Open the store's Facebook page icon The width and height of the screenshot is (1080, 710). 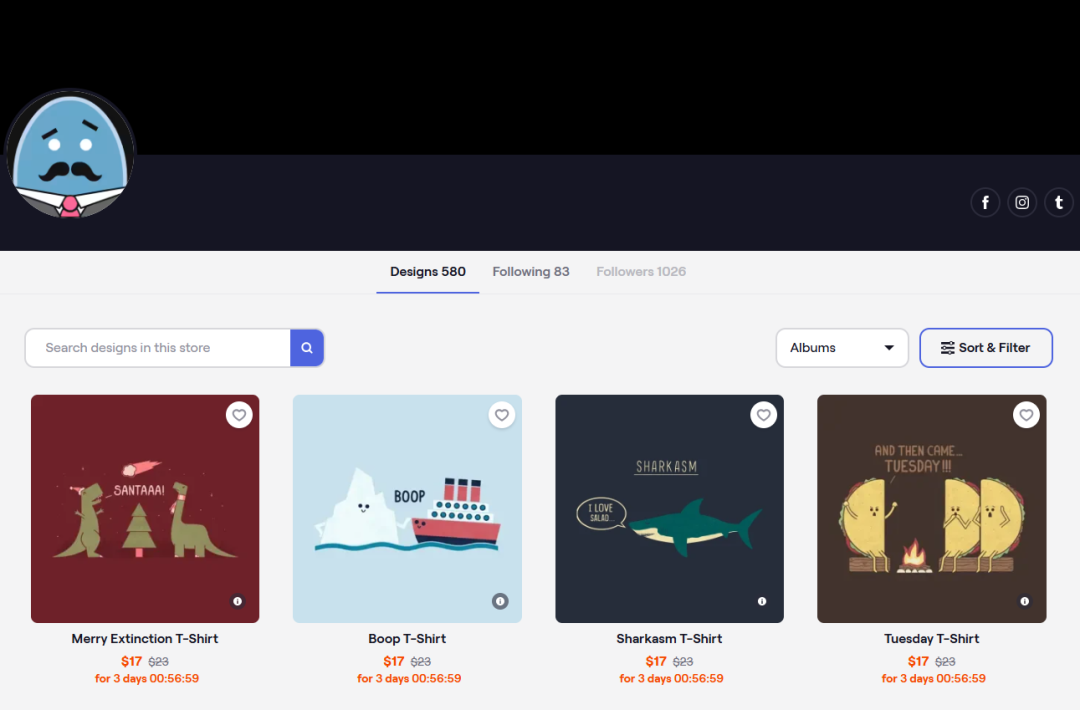point(986,202)
